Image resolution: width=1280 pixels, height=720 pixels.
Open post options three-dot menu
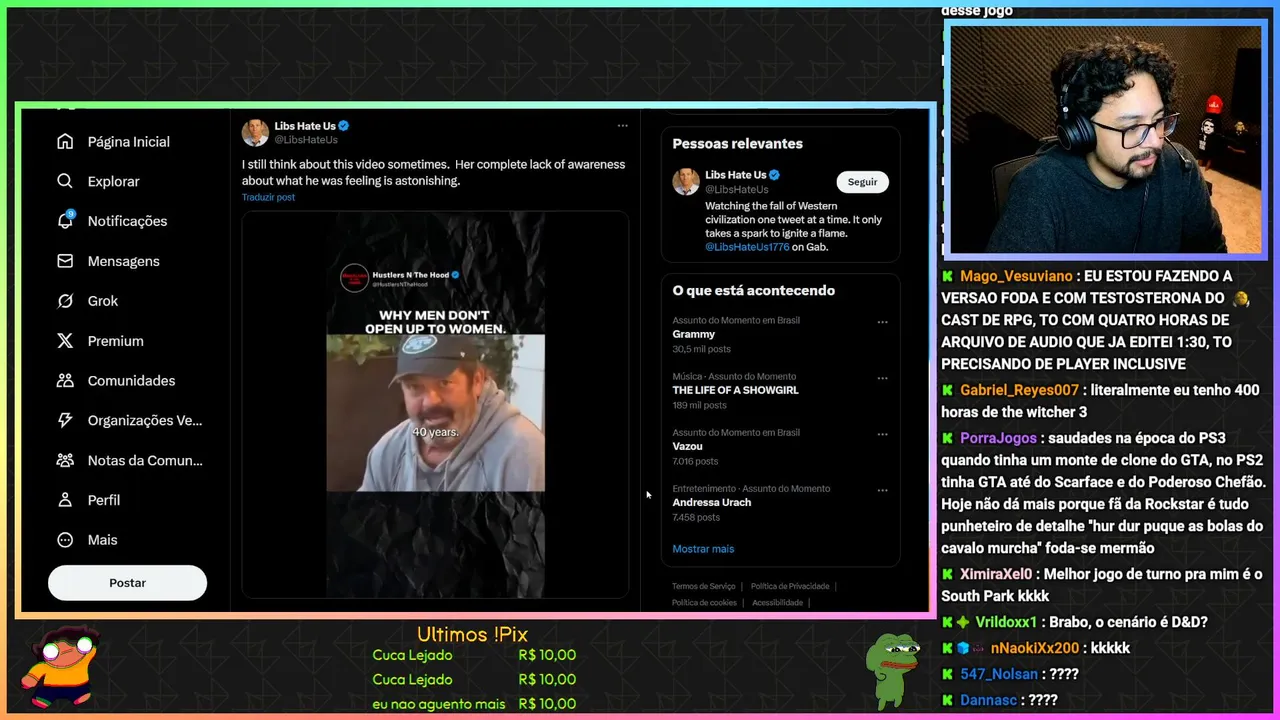point(622,126)
